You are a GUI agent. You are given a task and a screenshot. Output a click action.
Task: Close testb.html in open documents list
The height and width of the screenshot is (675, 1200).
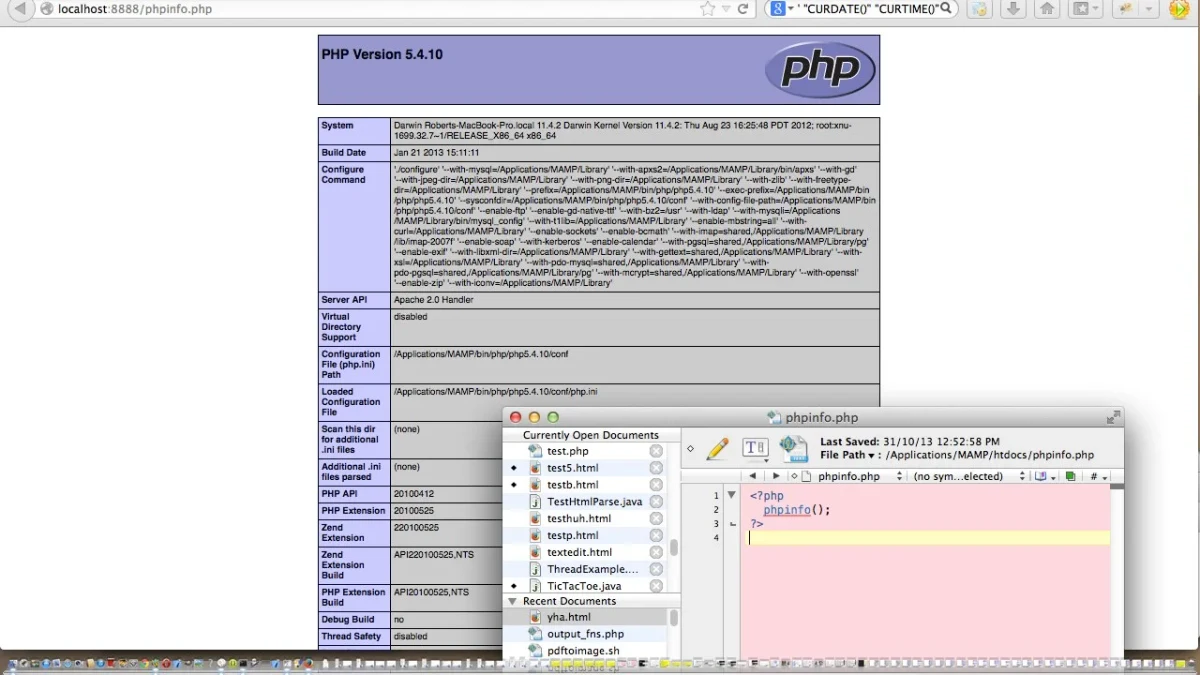click(656, 485)
